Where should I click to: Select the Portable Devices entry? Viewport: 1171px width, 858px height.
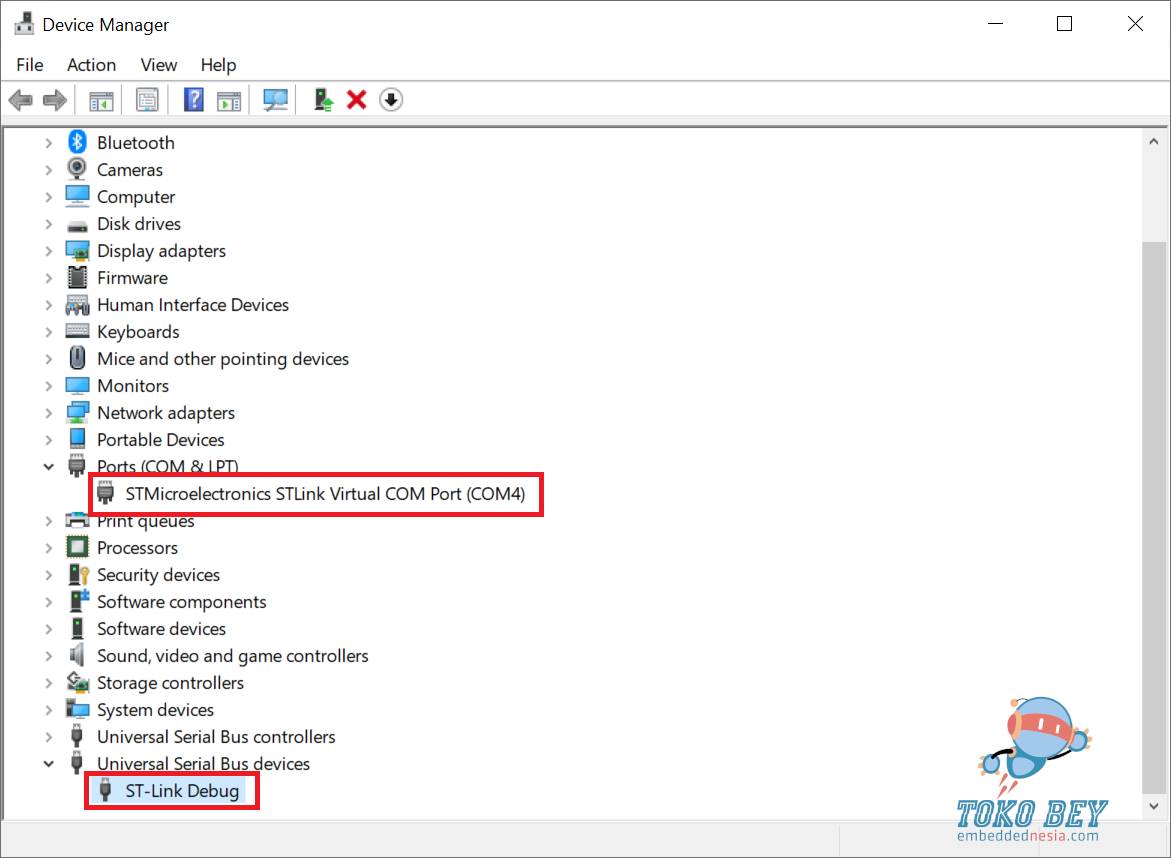161,440
